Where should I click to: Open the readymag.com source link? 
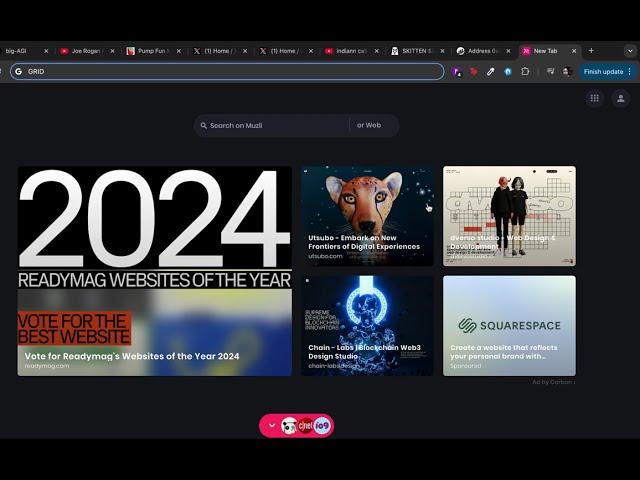47,366
